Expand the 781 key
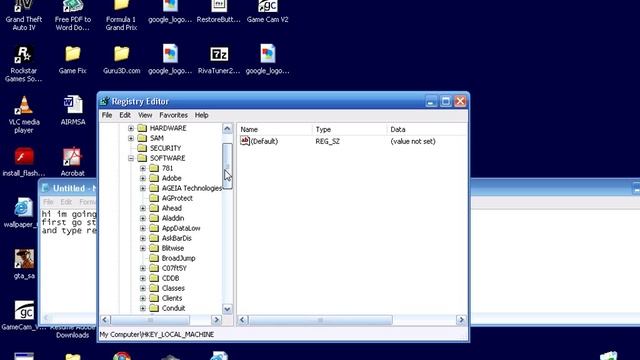 click(x=143, y=168)
